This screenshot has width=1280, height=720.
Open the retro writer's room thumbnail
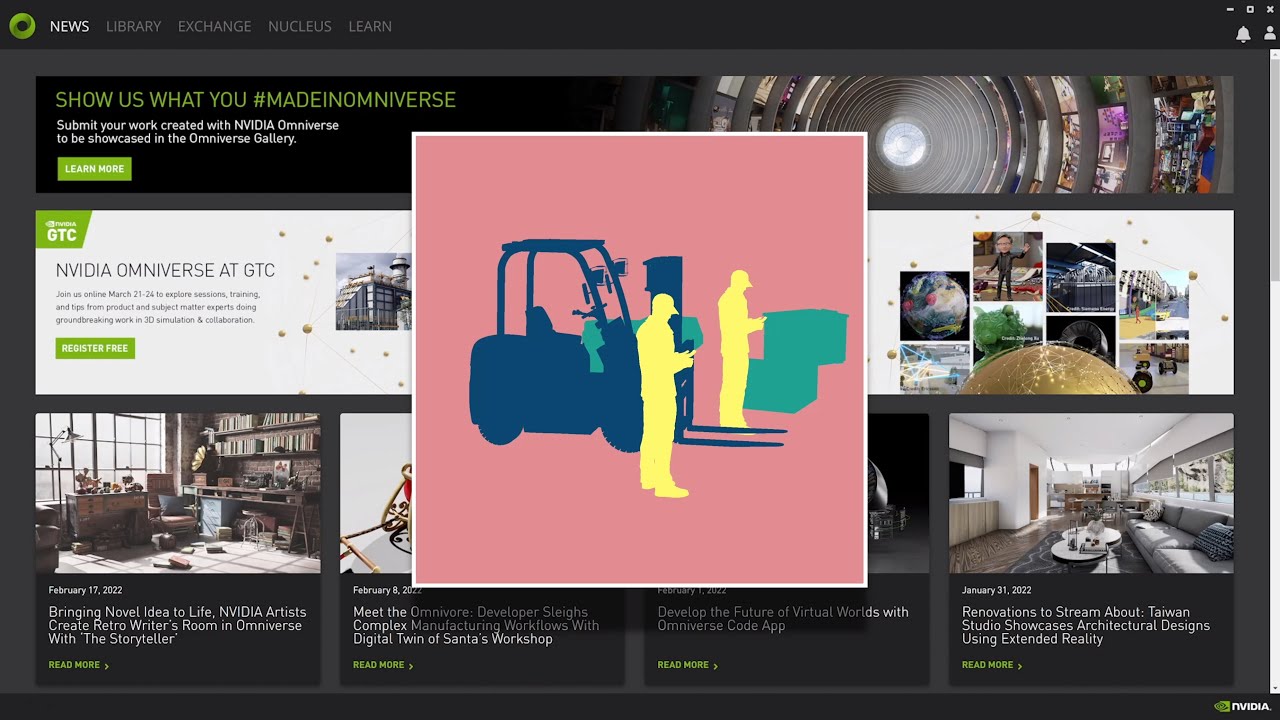[x=178, y=493]
